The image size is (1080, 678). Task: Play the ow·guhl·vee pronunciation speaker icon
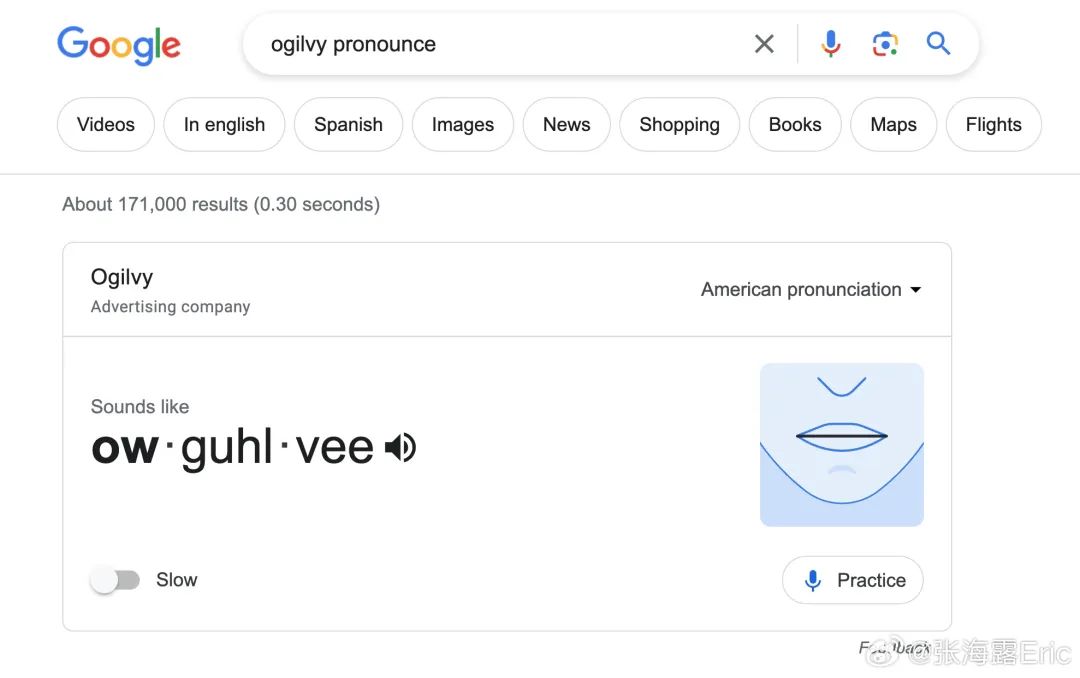point(400,448)
